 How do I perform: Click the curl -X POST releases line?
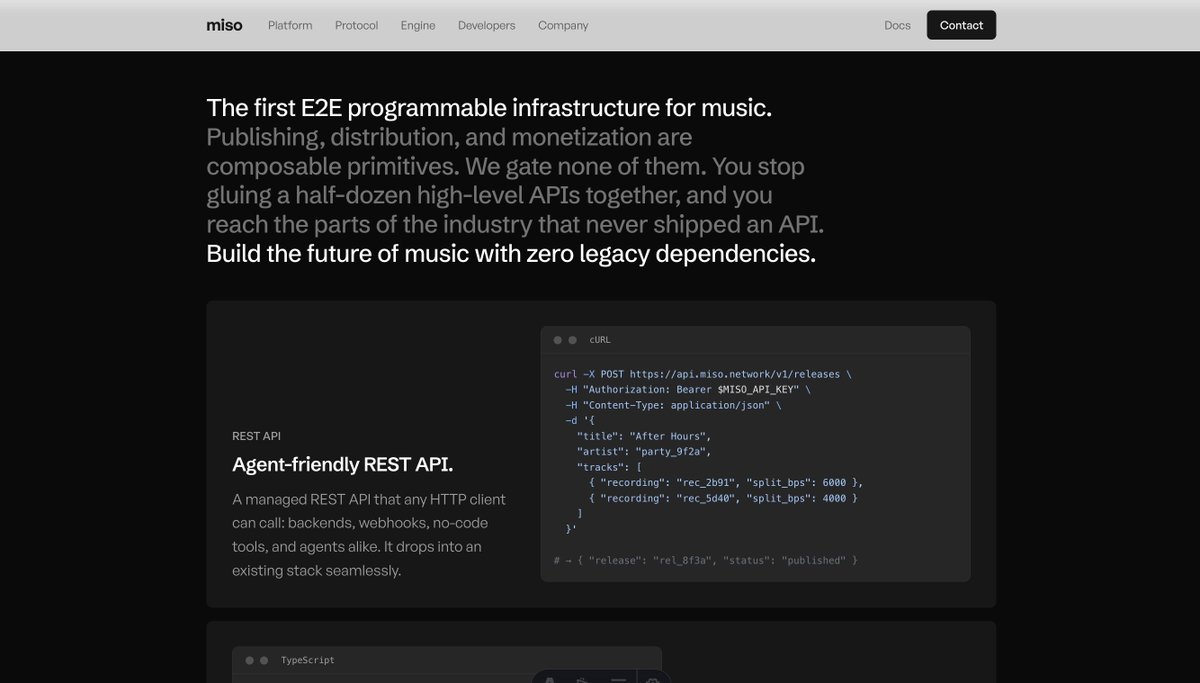pyautogui.click(x=703, y=374)
